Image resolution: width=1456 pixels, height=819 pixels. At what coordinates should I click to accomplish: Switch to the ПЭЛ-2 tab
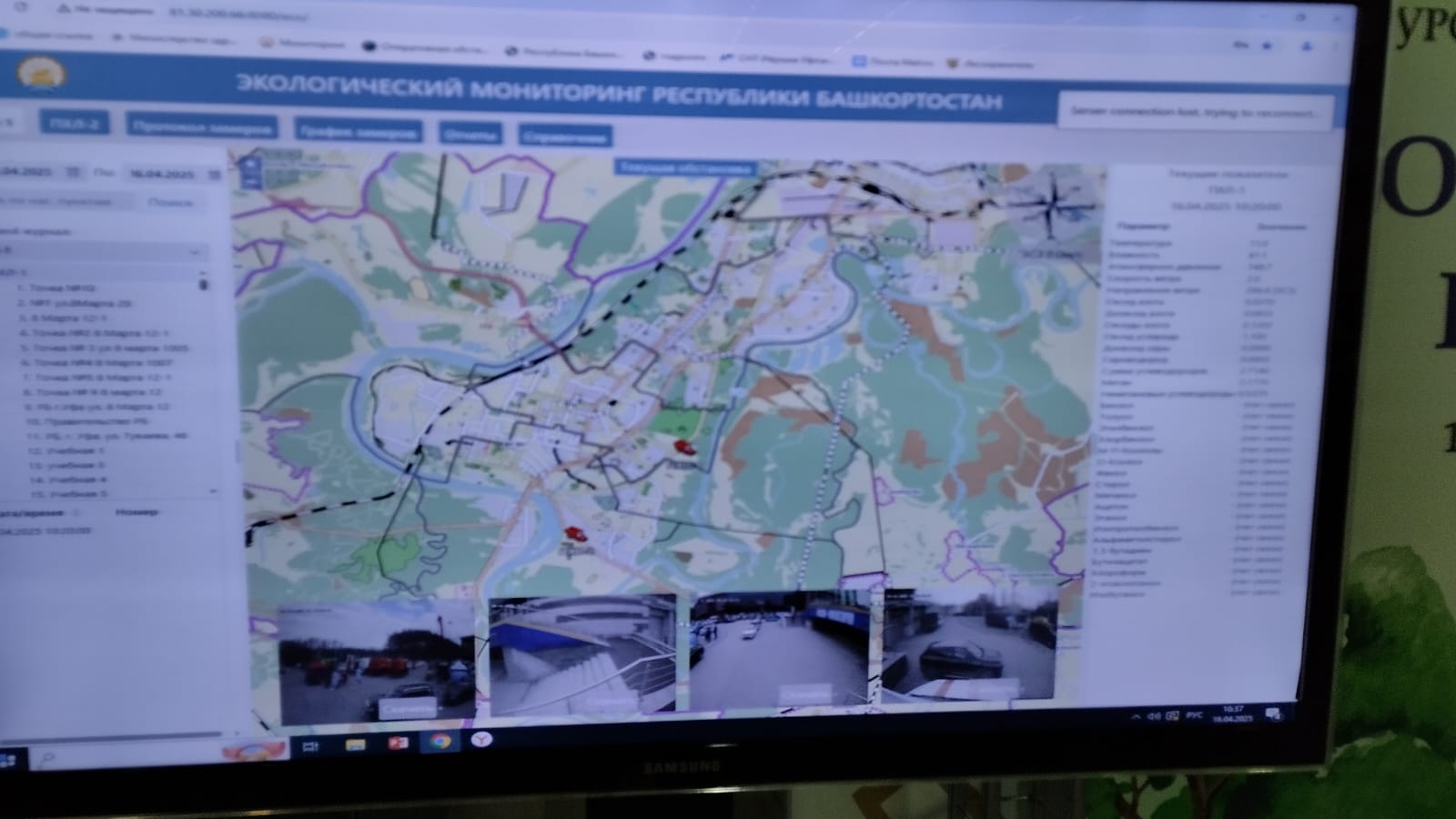[75, 123]
